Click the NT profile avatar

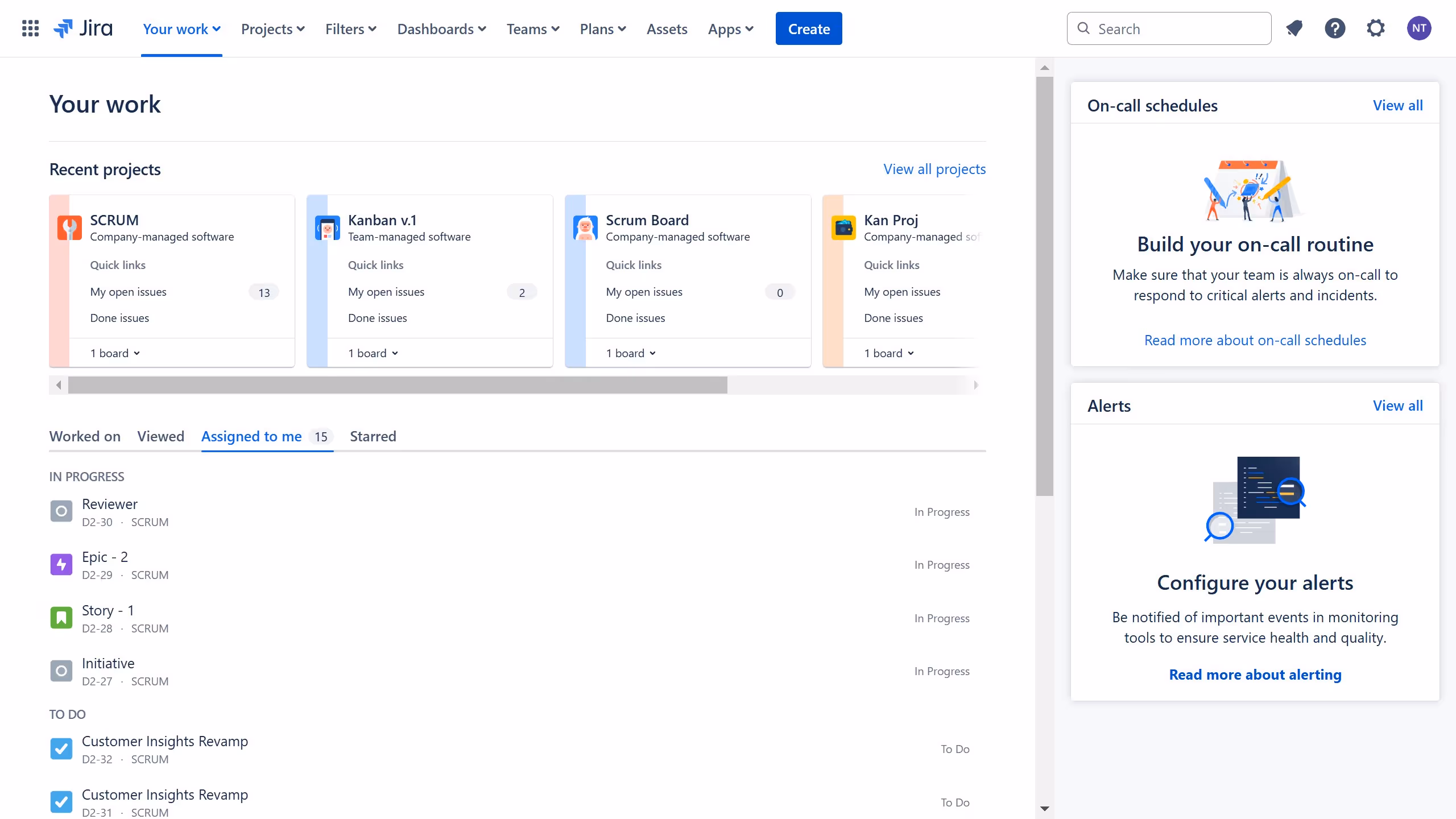[x=1419, y=28]
